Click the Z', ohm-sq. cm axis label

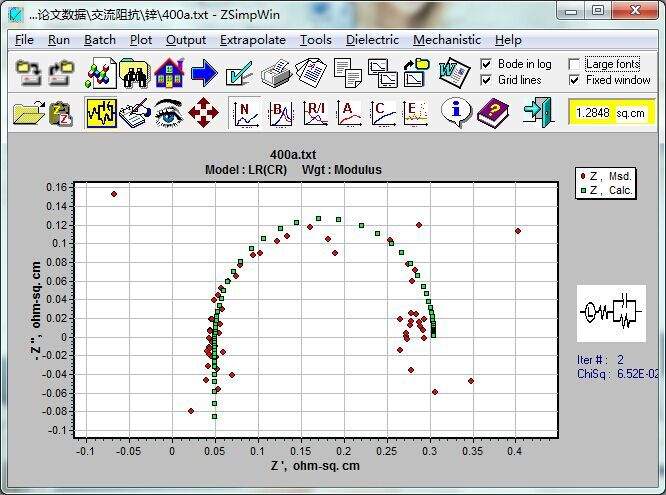pos(315,466)
